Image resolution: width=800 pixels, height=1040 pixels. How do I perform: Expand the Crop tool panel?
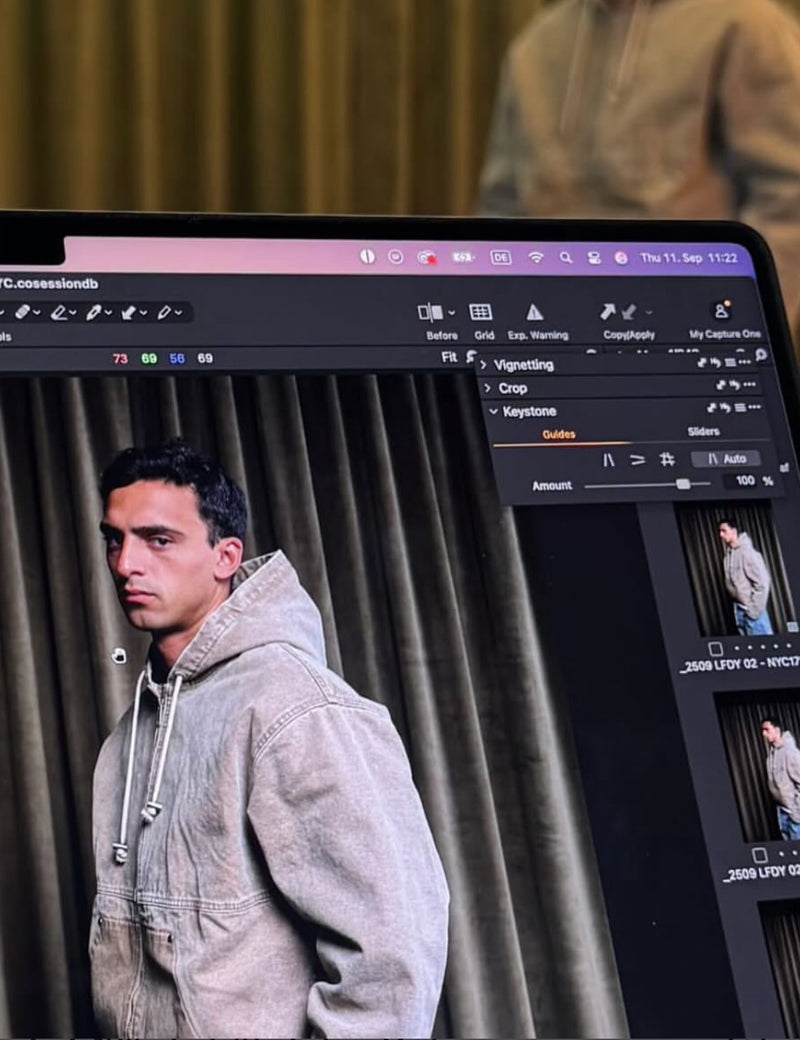pyautogui.click(x=487, y=388)
